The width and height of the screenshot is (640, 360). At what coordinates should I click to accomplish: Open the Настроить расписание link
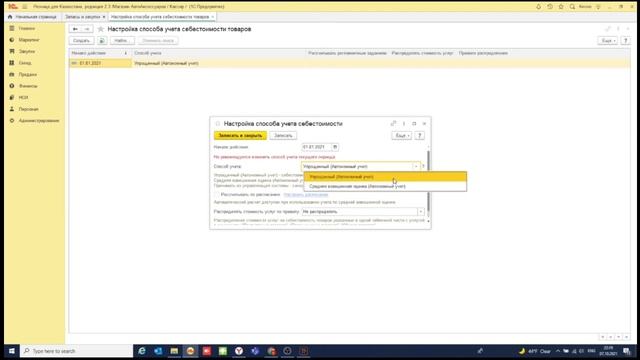tap(306, 195)
